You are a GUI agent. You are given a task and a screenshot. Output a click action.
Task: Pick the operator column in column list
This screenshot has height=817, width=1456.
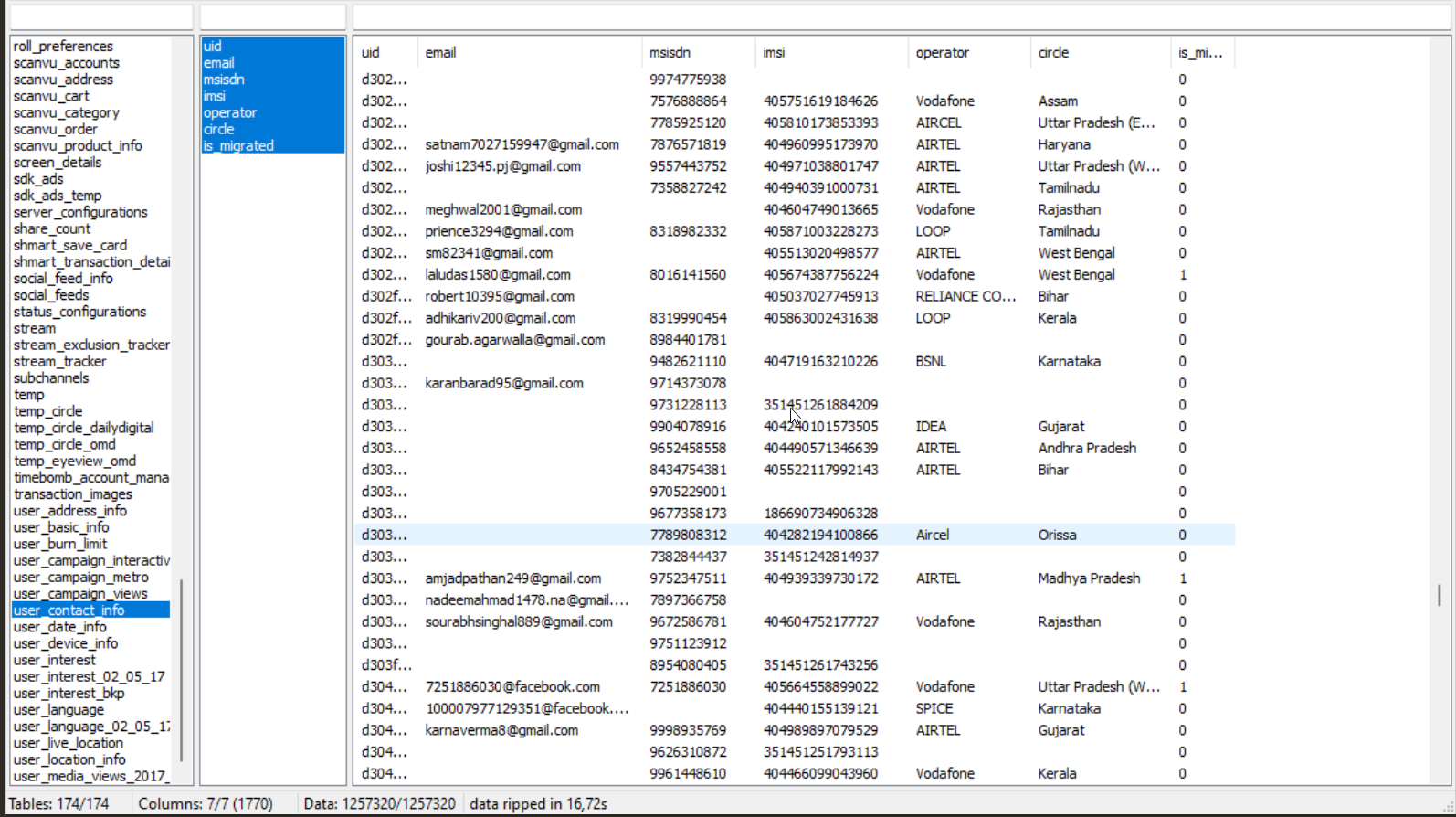(230, 113)
